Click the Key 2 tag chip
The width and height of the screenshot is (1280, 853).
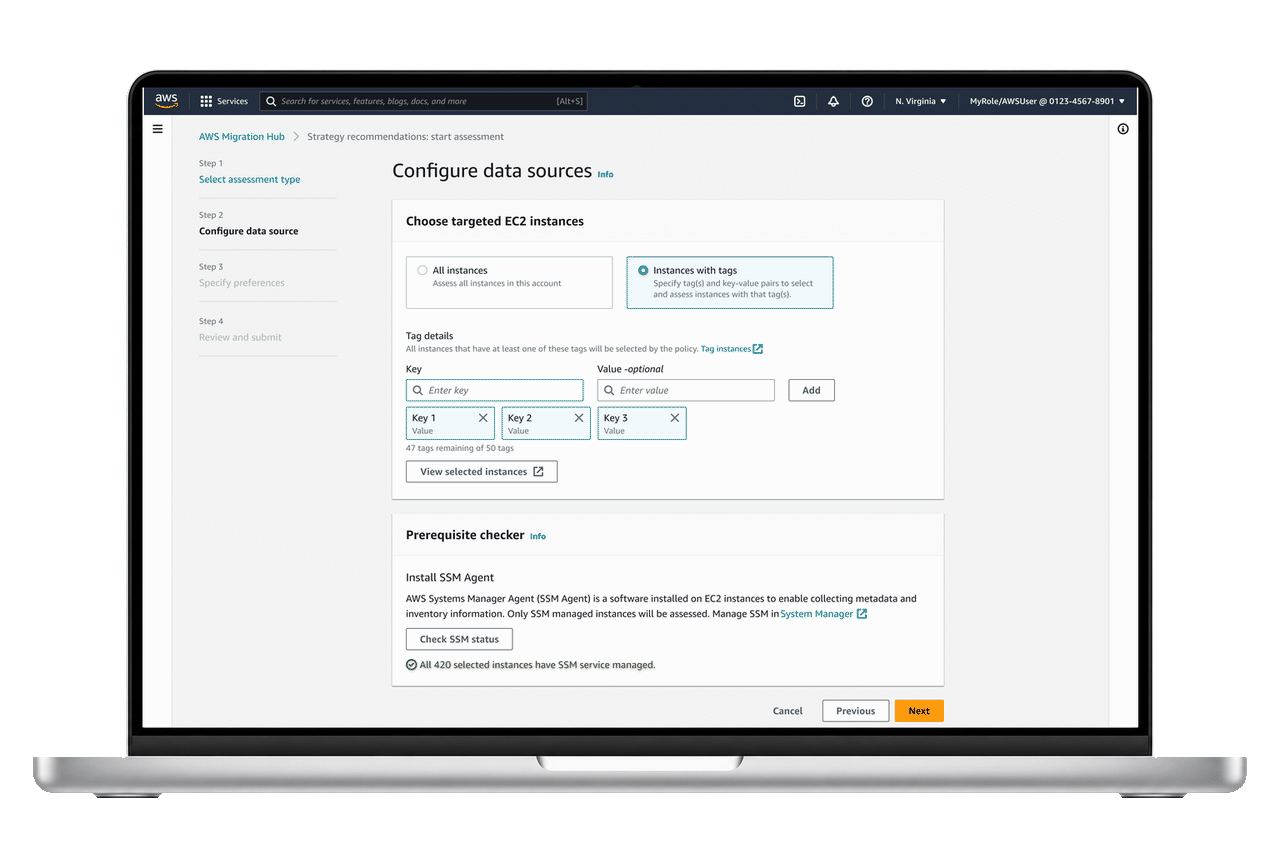[x=546, y=423]
